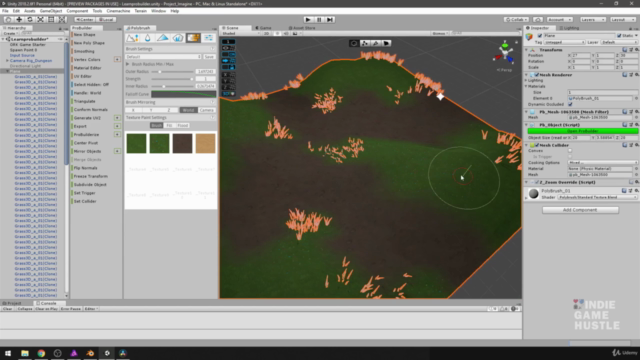Click New Shape in ProBuilder panel

pyautogui.click(x=84, y=35)
